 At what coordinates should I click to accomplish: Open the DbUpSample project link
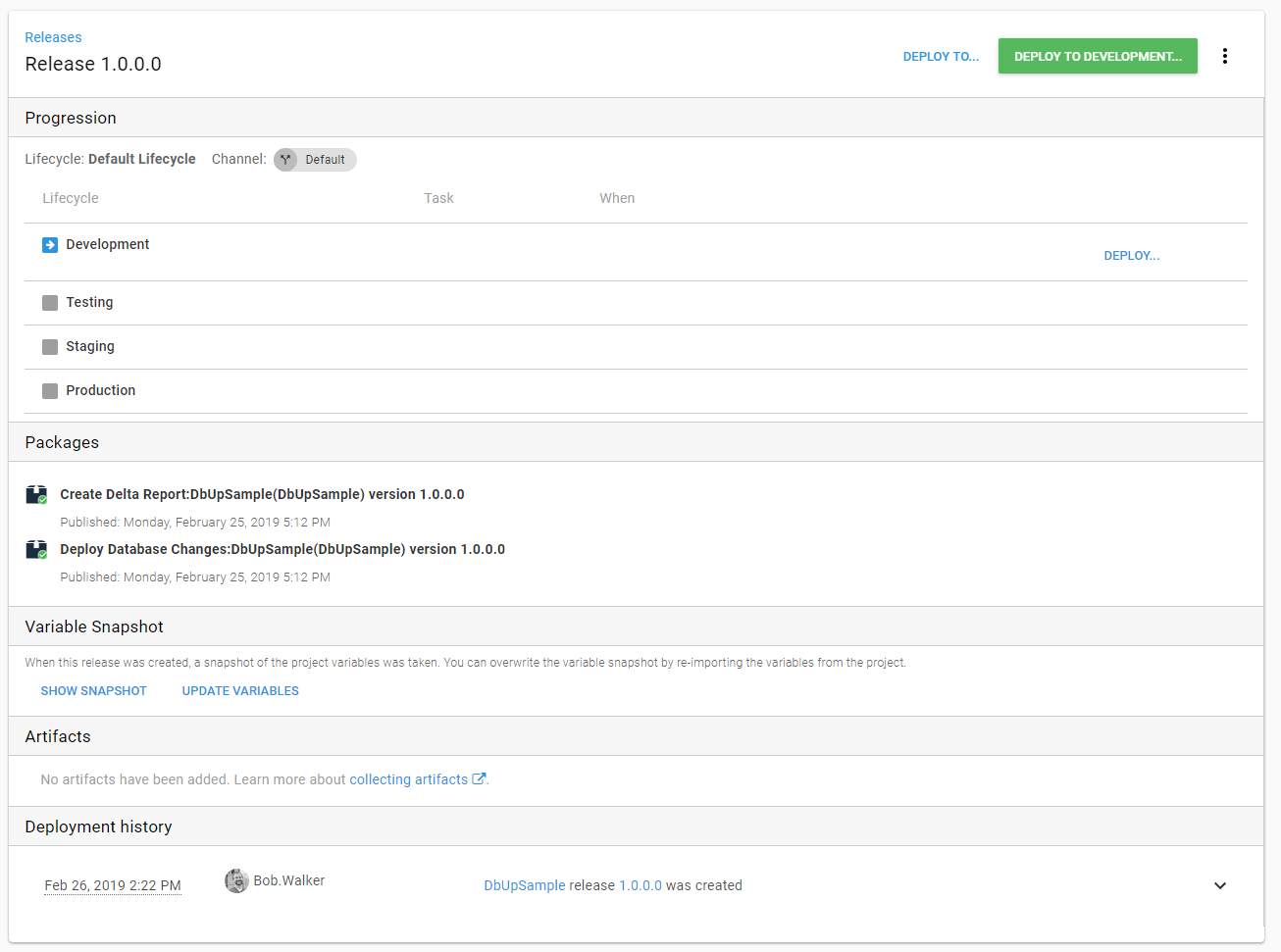(x=524, y=885)
